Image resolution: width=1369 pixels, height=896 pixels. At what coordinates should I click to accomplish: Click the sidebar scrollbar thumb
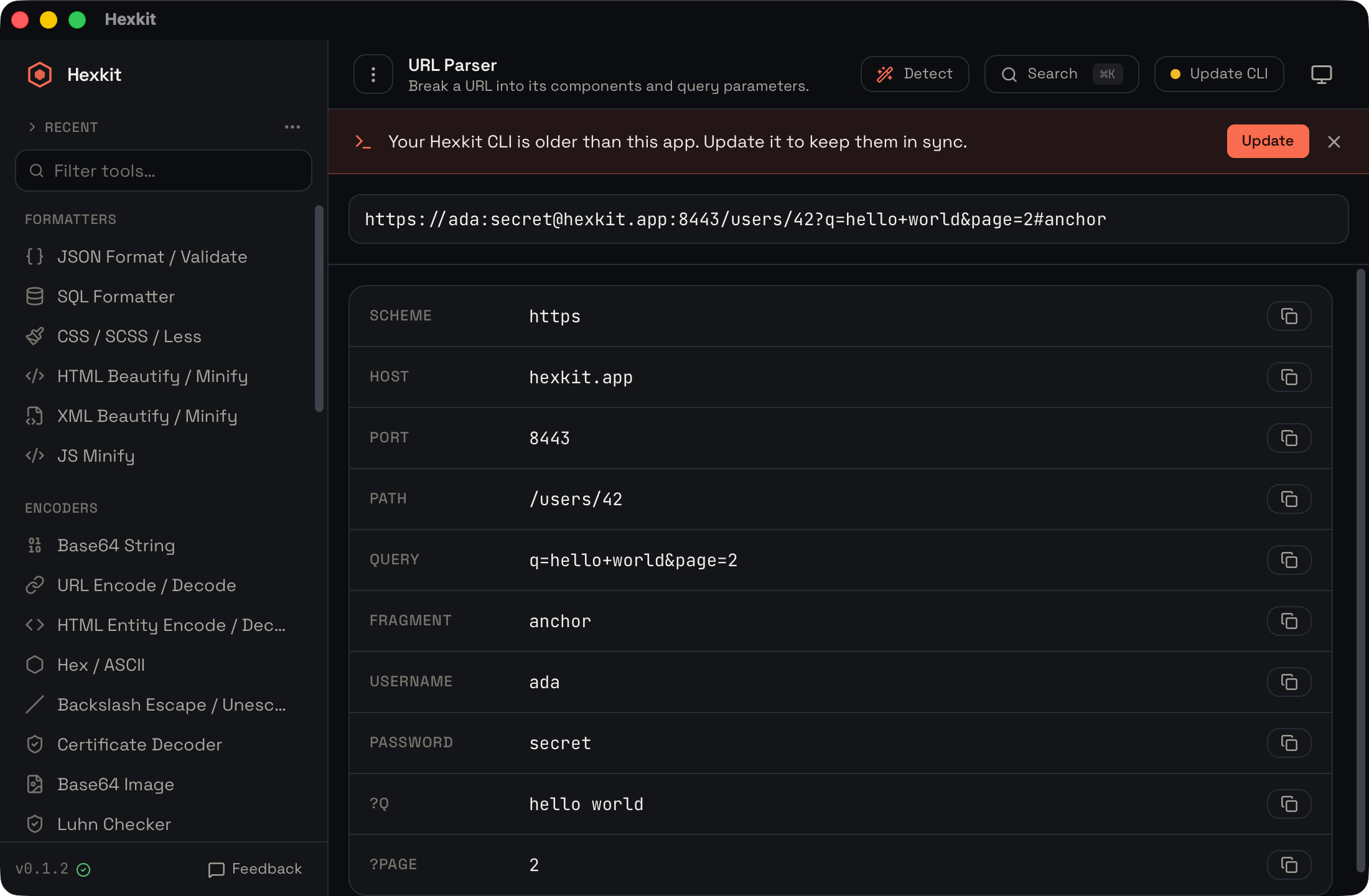319,309
